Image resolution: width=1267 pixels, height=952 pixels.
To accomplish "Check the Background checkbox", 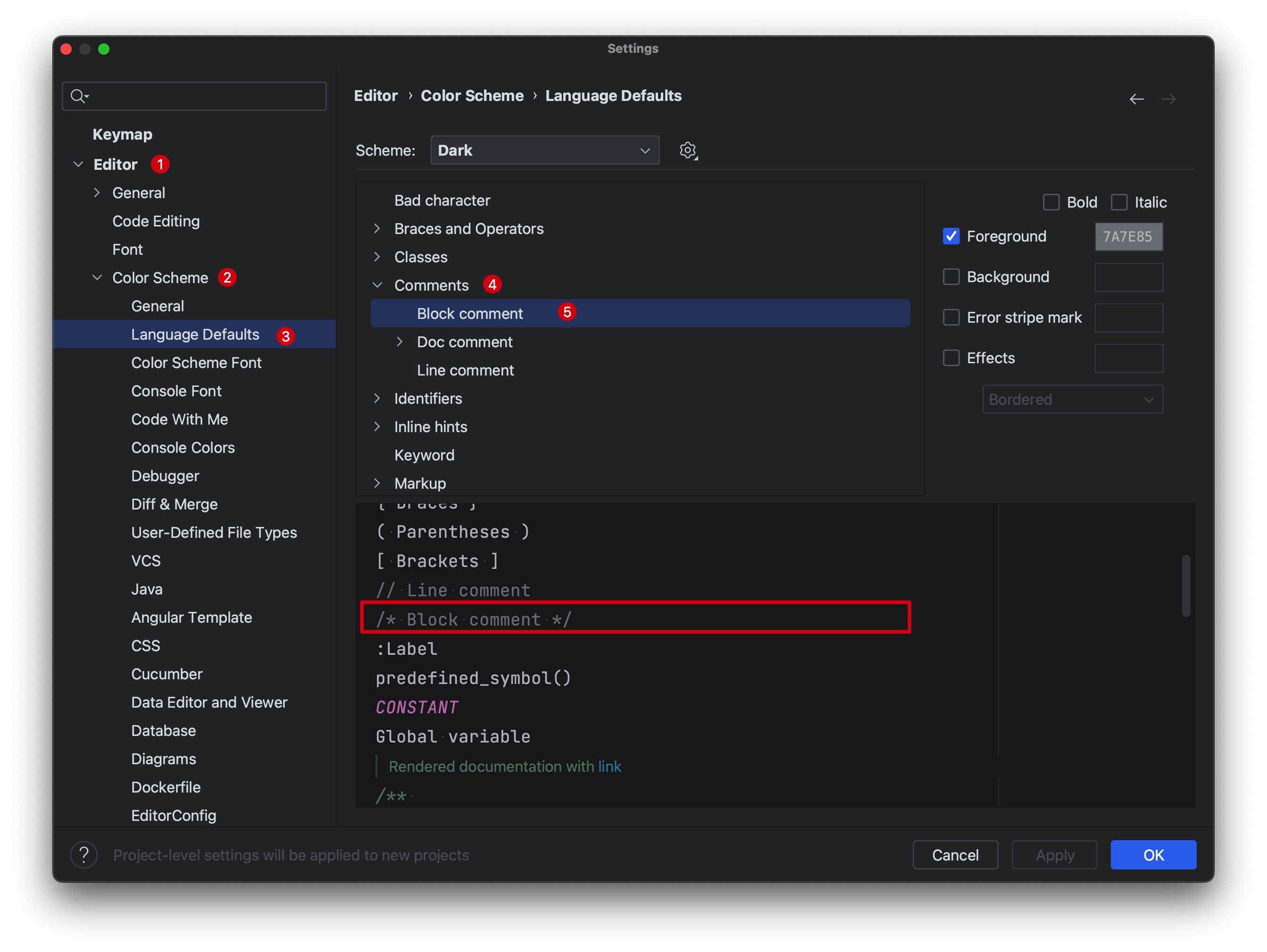I will pyautogui.click(x=951, y=276).
